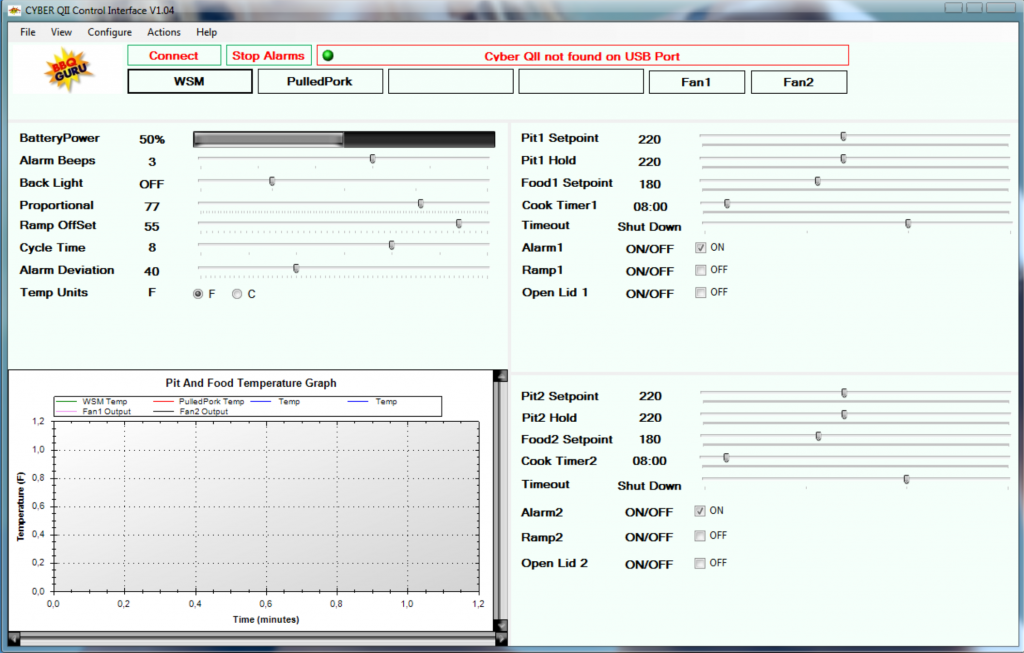The image size is (1024, 653).
Task: Click the Cook Timer2 '08:00' value
Action: [x=650, y=461]
